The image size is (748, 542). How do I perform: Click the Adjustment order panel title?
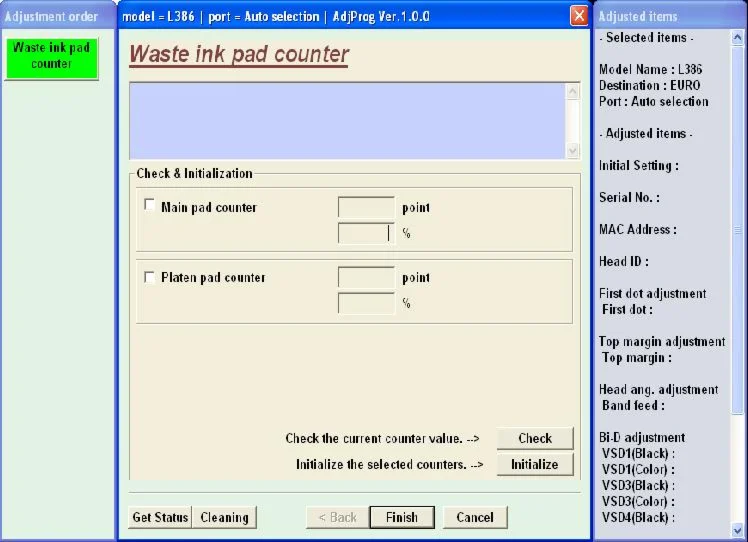click(x=51, y=17)
